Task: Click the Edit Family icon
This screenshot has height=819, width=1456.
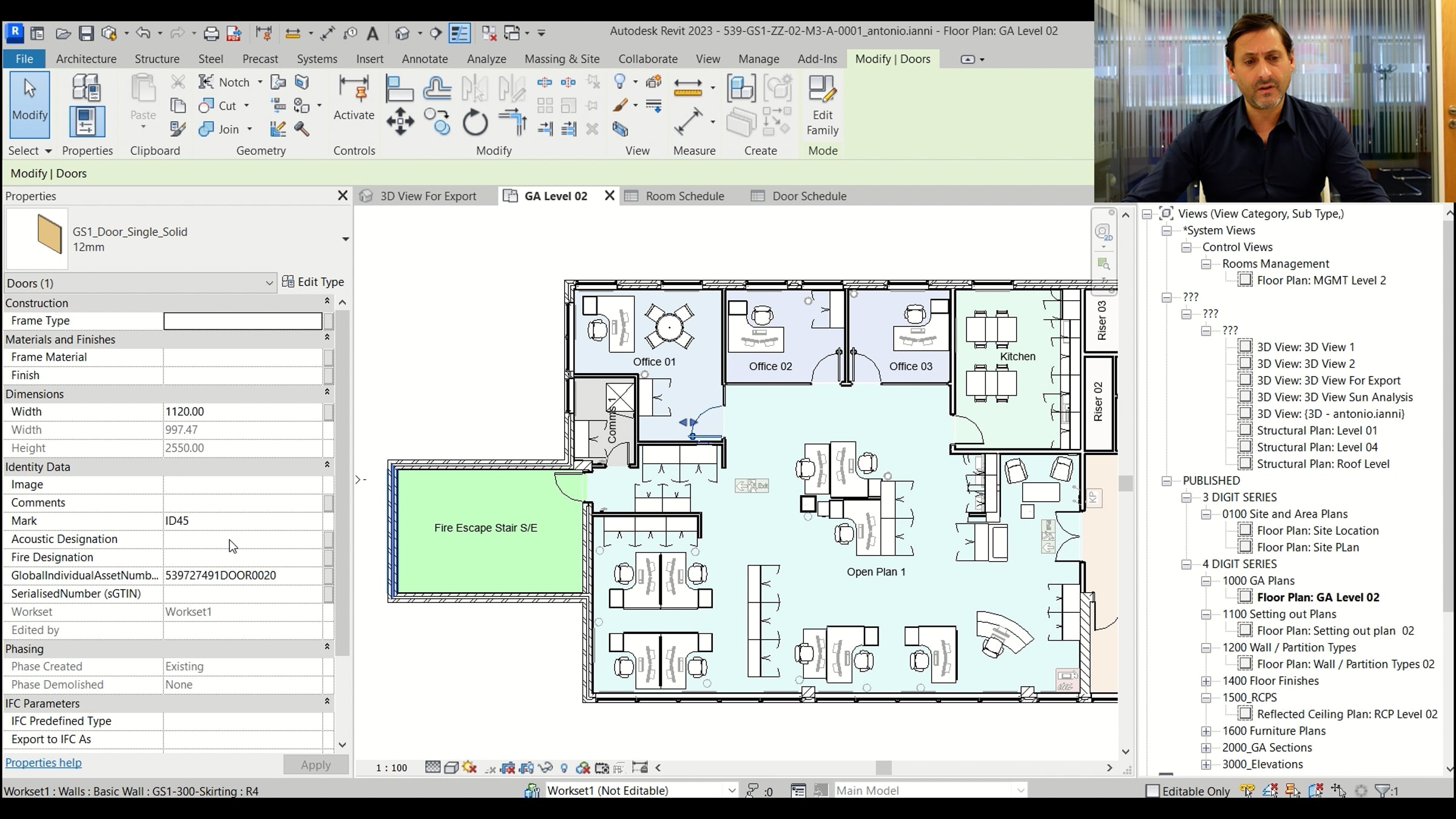Action: (823, 106)
